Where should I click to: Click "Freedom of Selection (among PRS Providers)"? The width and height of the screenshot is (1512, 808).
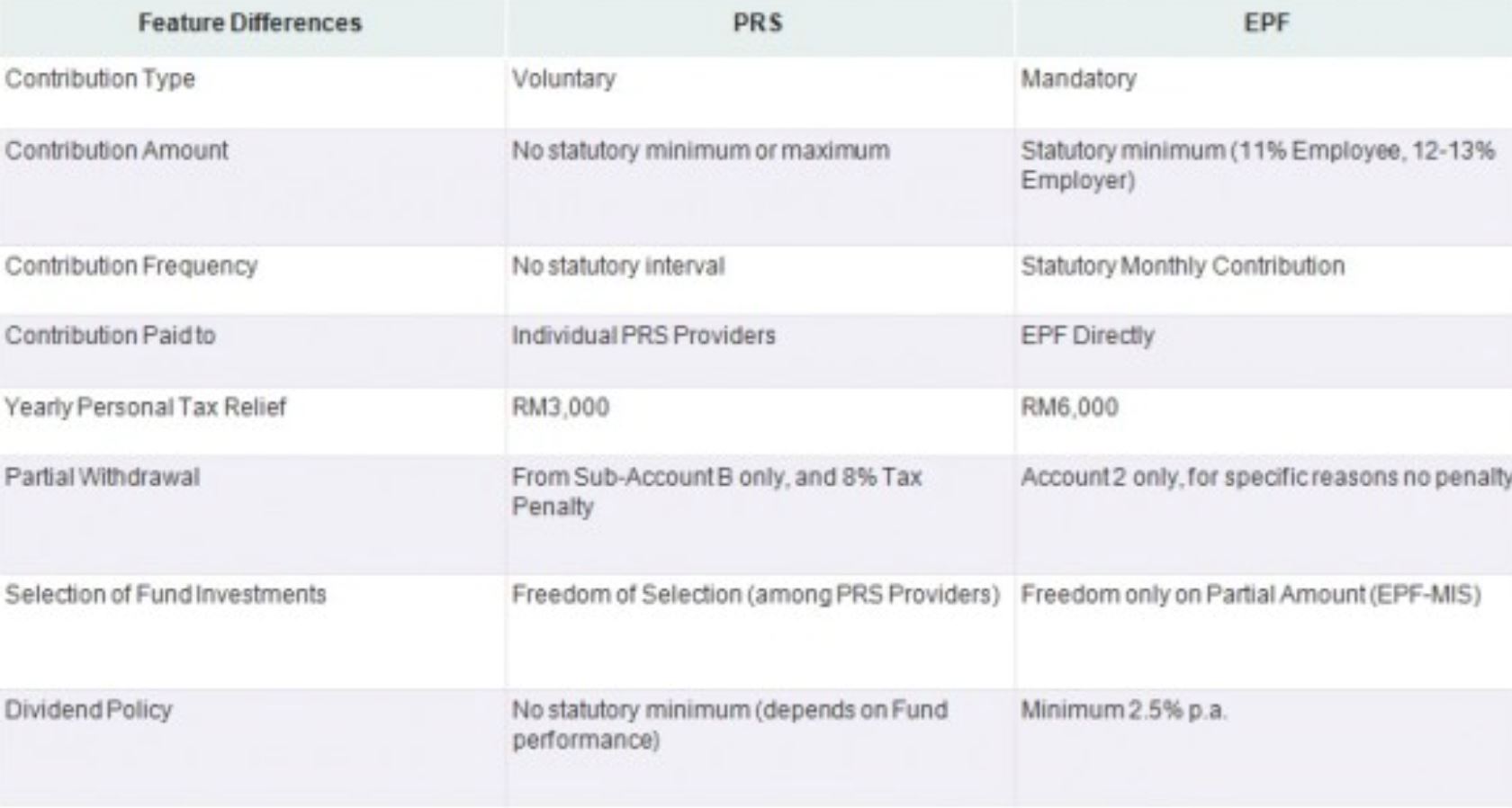click(756, 595)
